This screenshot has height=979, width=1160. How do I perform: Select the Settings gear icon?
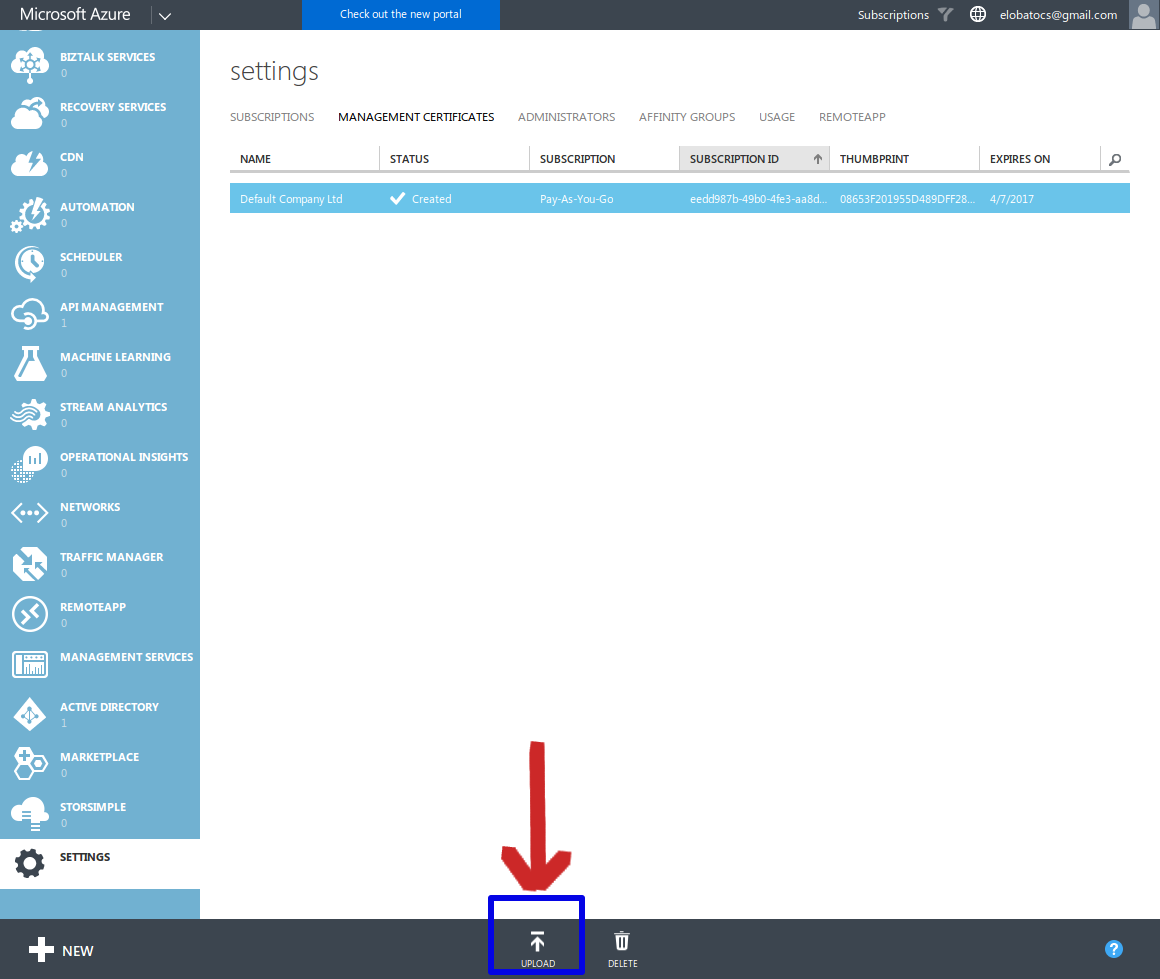(30, 864)
